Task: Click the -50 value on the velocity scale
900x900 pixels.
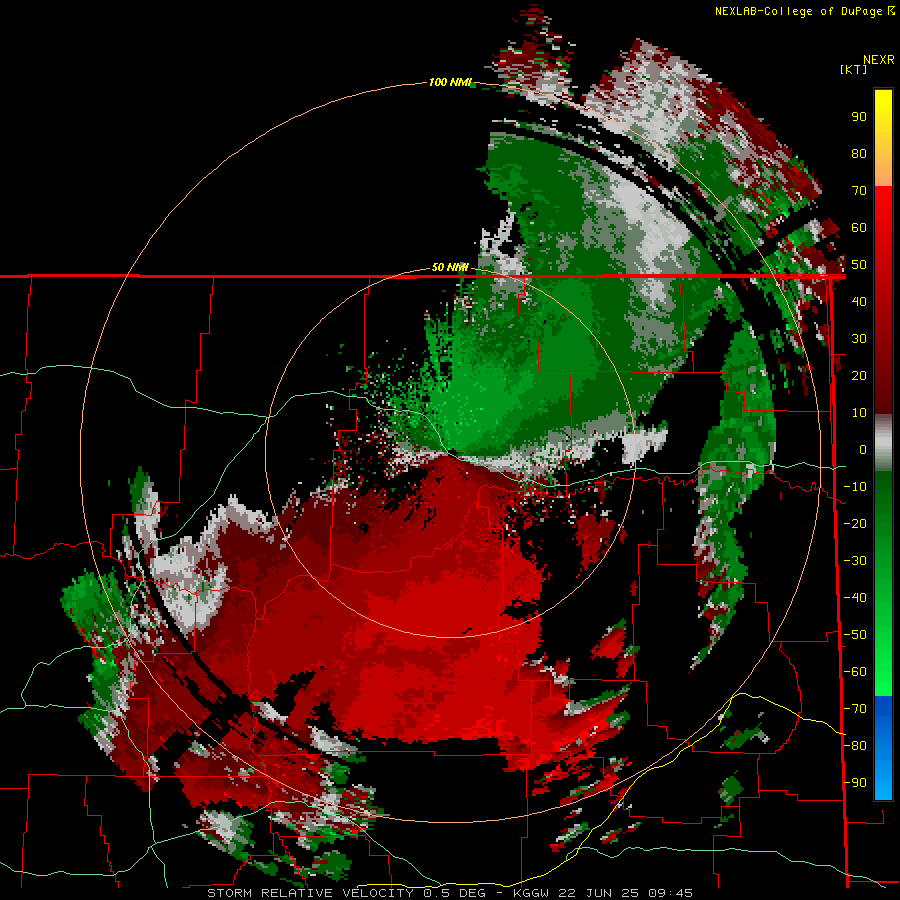Action: point(855,635)
